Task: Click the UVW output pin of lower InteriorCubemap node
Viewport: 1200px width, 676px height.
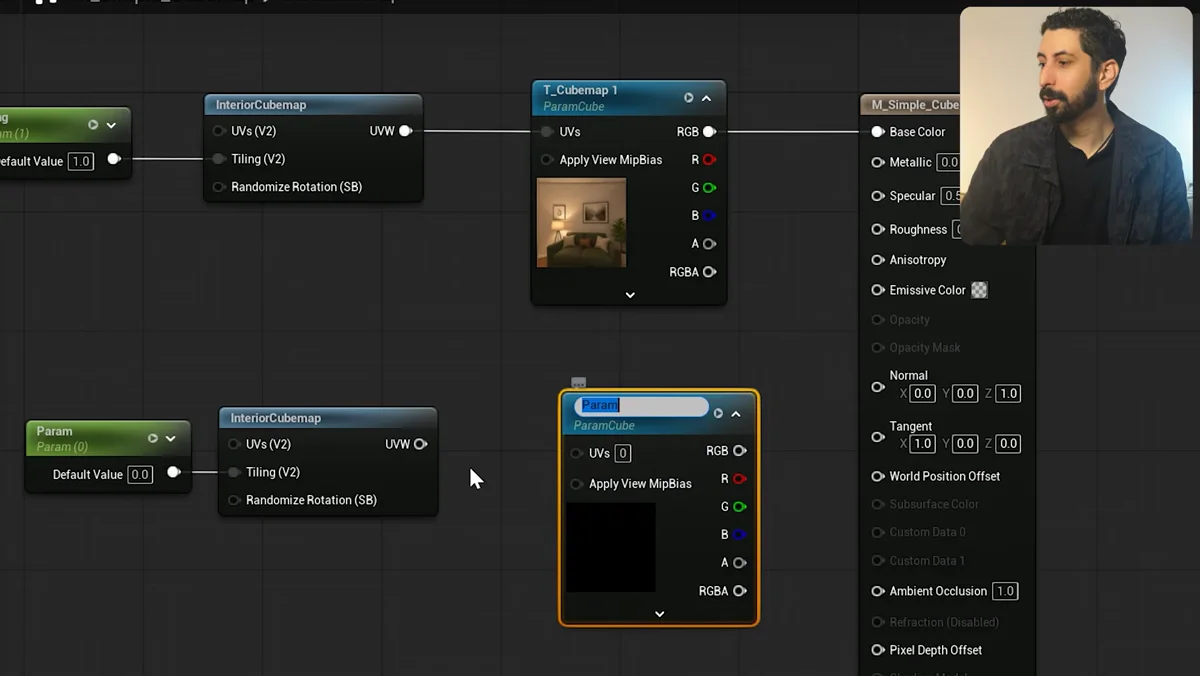Action: pos(420,444)
